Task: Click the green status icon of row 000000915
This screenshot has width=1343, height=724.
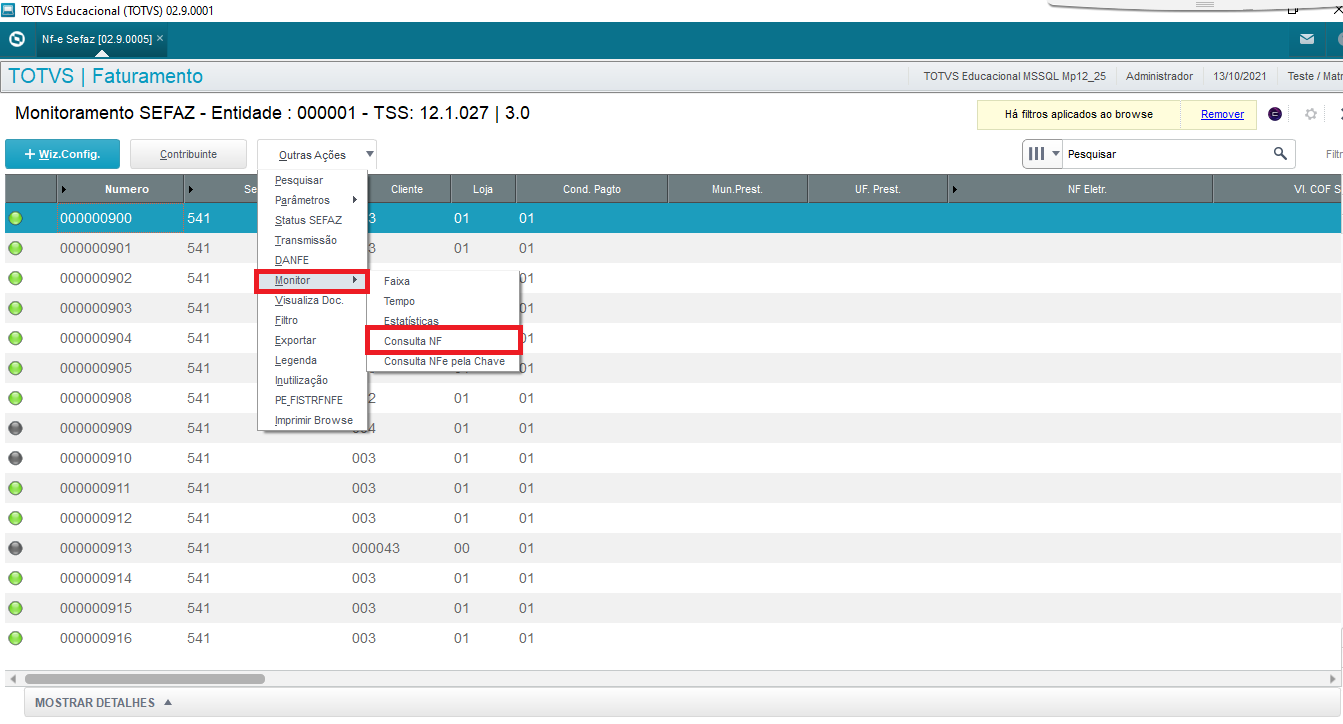Action: 15,608
